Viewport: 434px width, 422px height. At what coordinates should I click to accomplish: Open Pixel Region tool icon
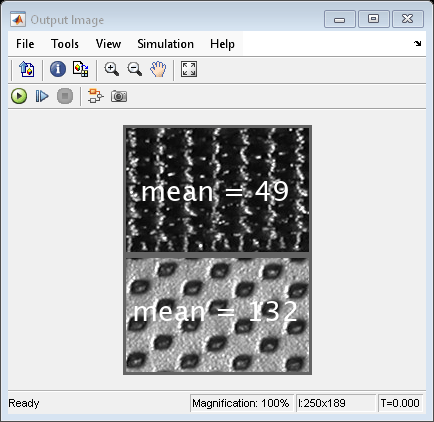click(80, 69)
